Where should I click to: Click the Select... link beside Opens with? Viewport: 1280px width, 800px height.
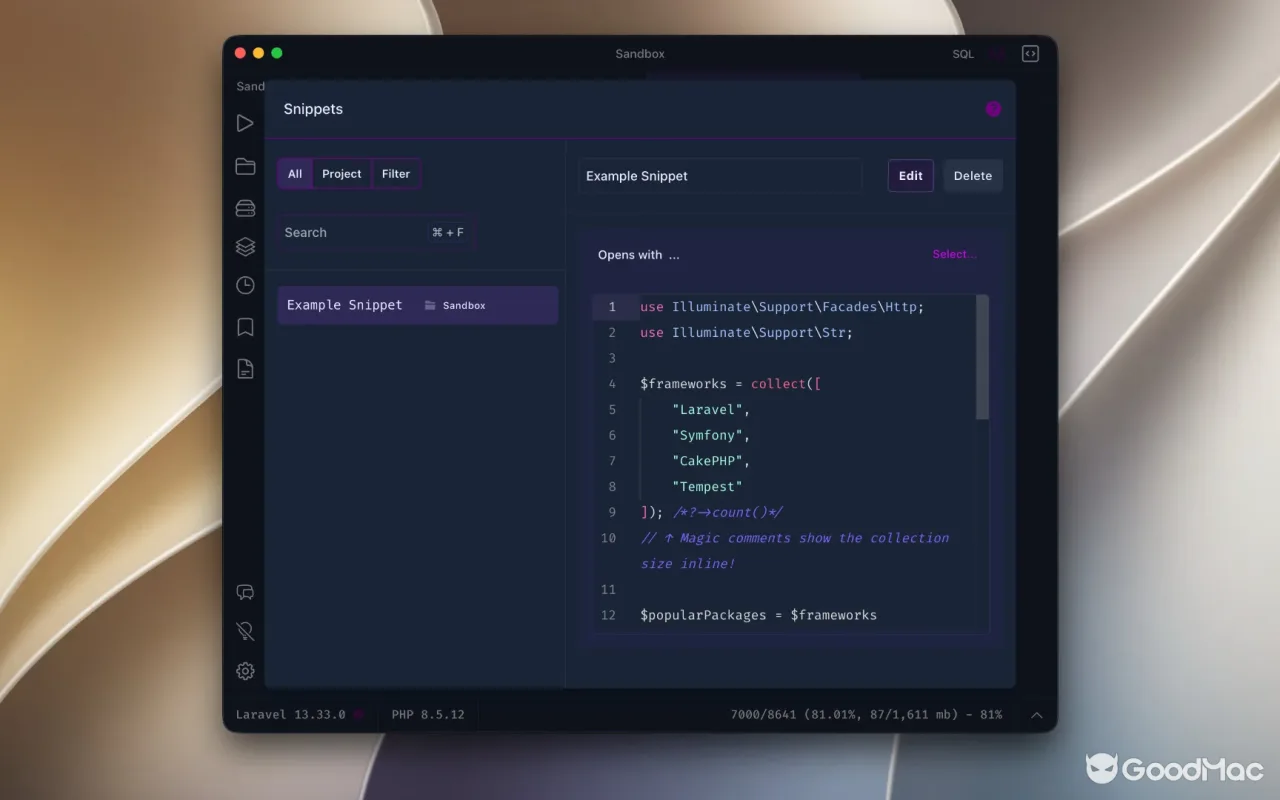click(x=955, y=254)
